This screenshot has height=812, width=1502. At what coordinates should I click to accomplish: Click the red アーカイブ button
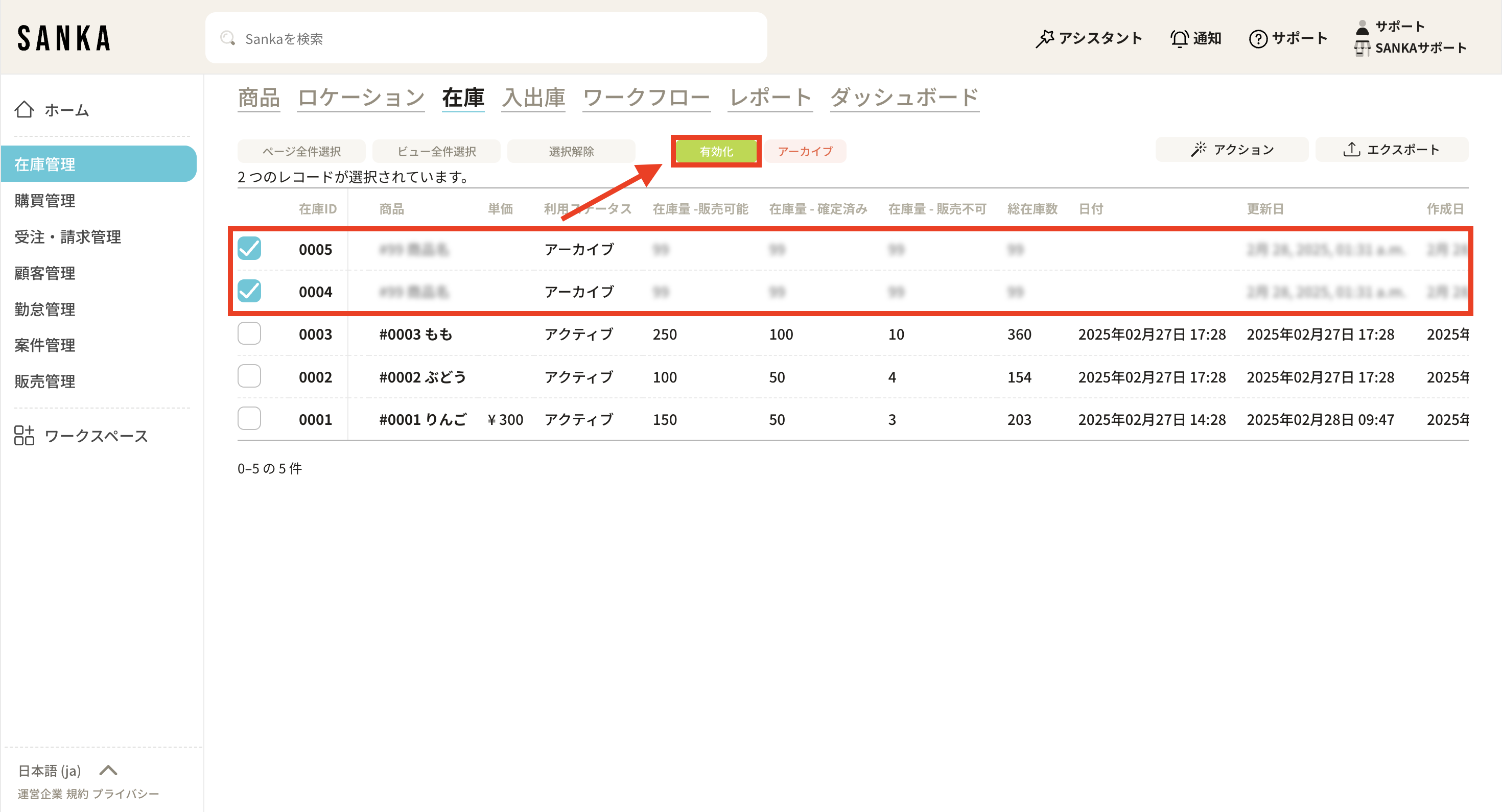[805, 152]
